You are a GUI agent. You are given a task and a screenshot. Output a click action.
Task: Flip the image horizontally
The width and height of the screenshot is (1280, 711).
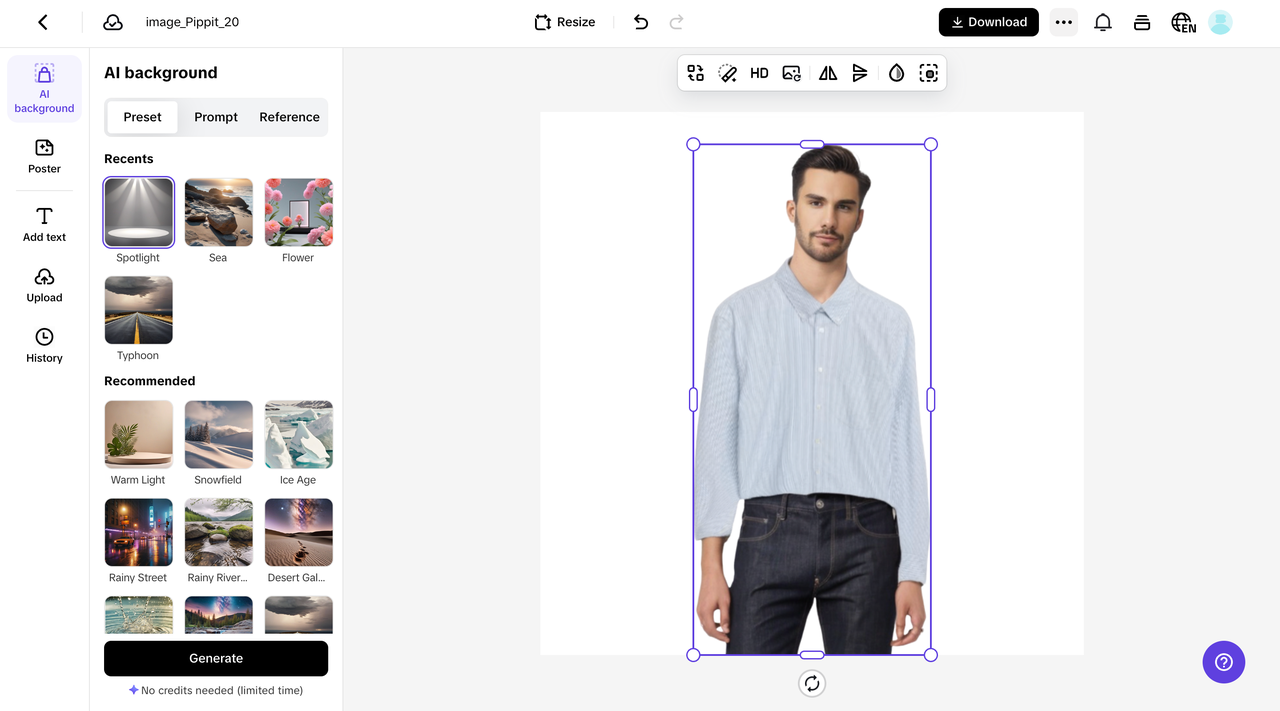828,73
